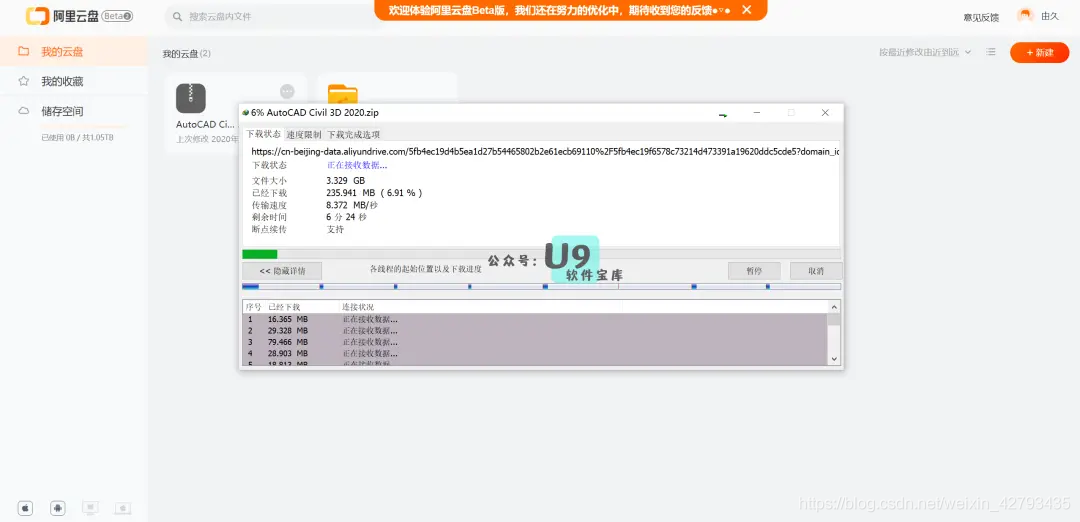This screenshot has width=1080, height=522.
Task: Focus the 搜索云盘内文件 search field
Action: [x=272, y=16]
